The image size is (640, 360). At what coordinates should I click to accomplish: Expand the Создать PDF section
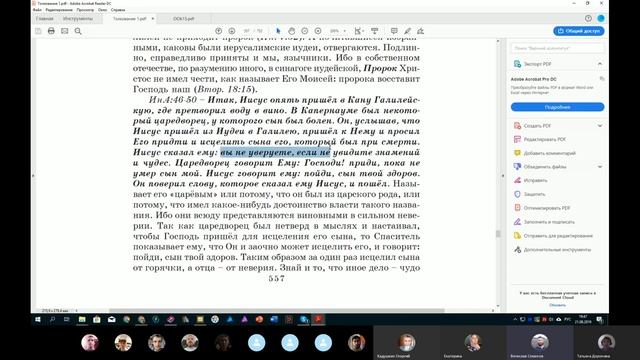click(600, 126)
